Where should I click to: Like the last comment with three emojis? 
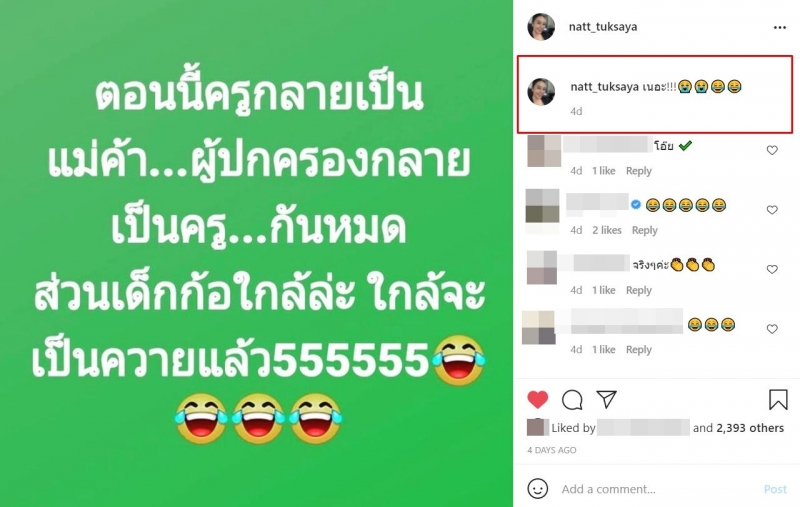(772, 329)
